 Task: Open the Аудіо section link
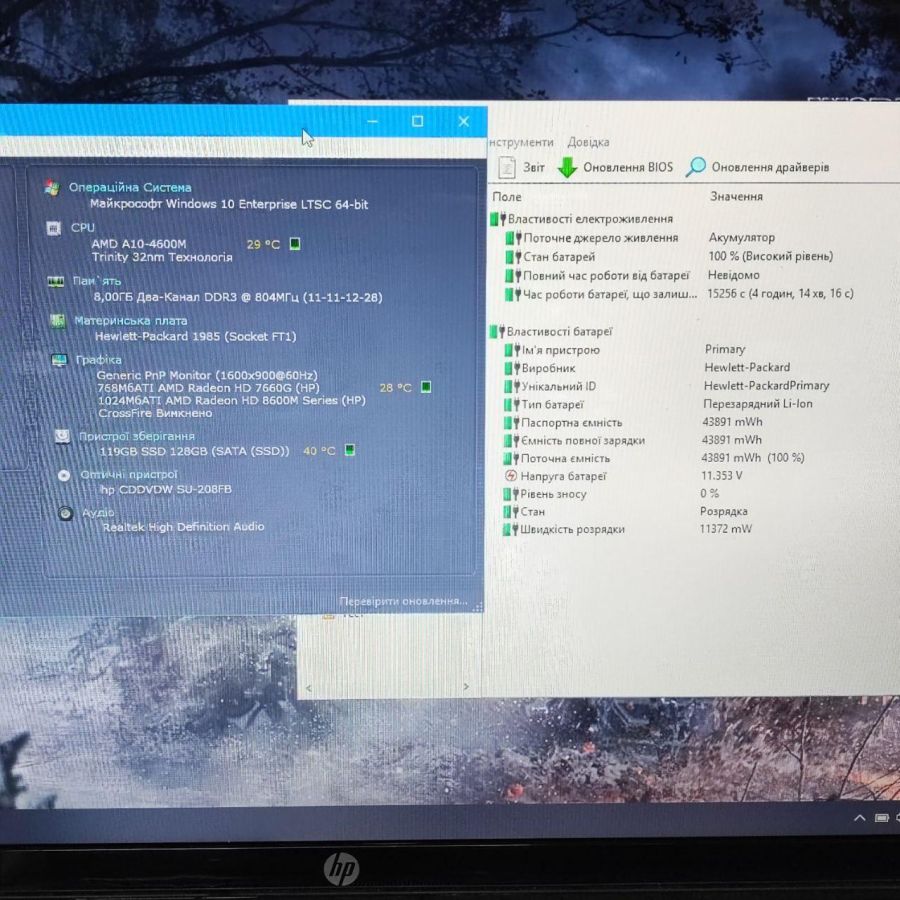coord(98,512)
